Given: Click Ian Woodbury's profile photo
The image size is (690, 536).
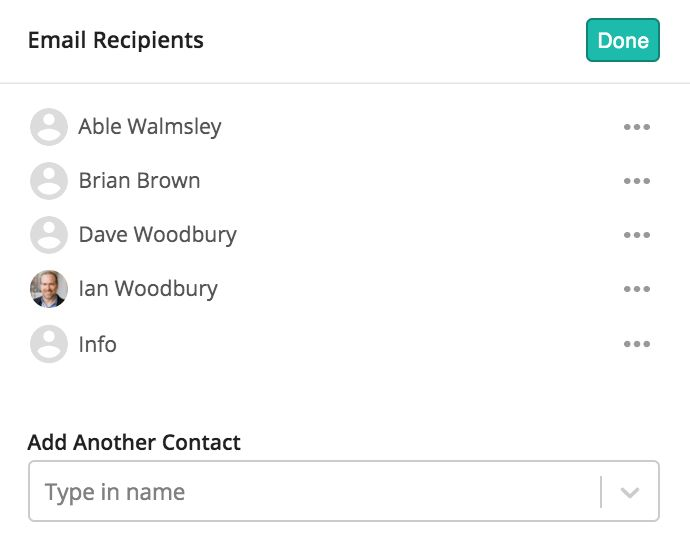Looking at the screenshot, I should [x=49, y=289].
